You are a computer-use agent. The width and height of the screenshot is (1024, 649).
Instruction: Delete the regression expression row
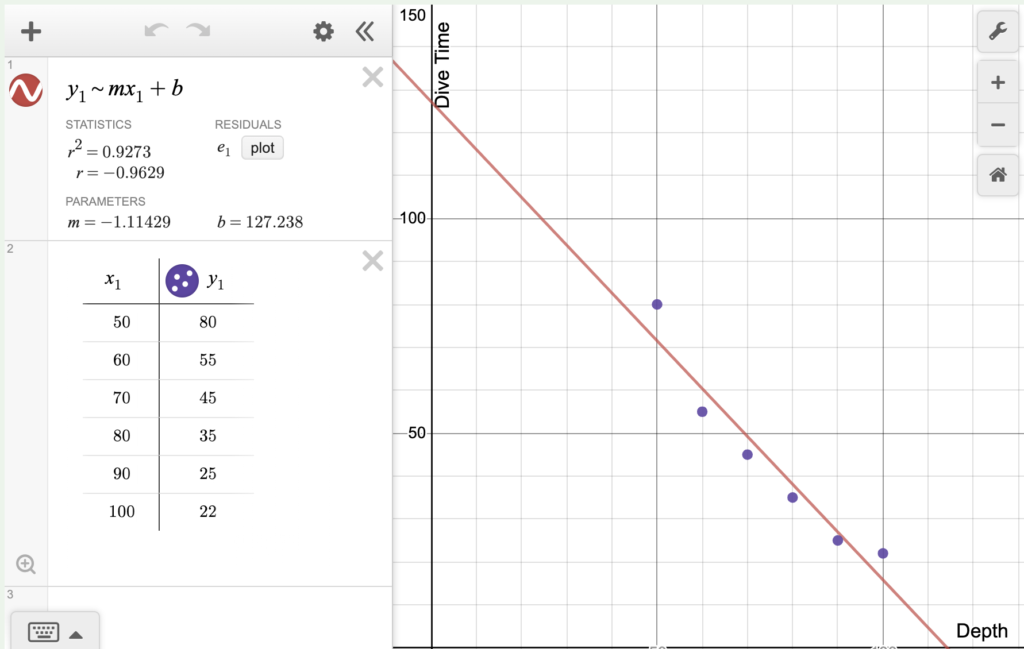373,78
